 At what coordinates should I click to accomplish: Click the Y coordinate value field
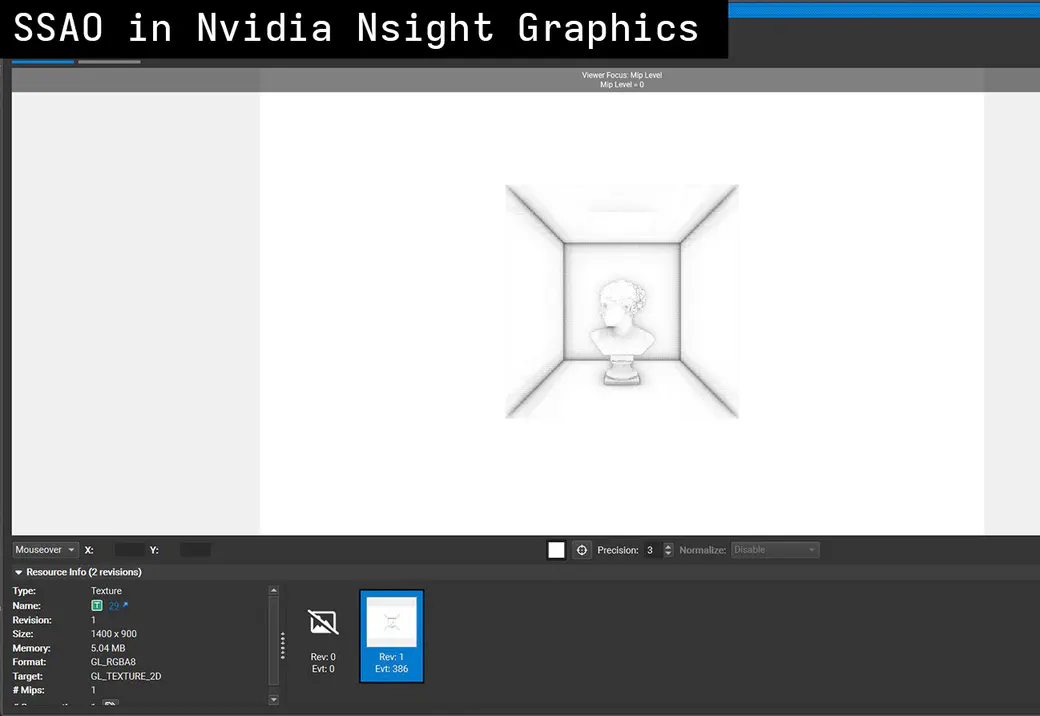(x=195, y=550)
